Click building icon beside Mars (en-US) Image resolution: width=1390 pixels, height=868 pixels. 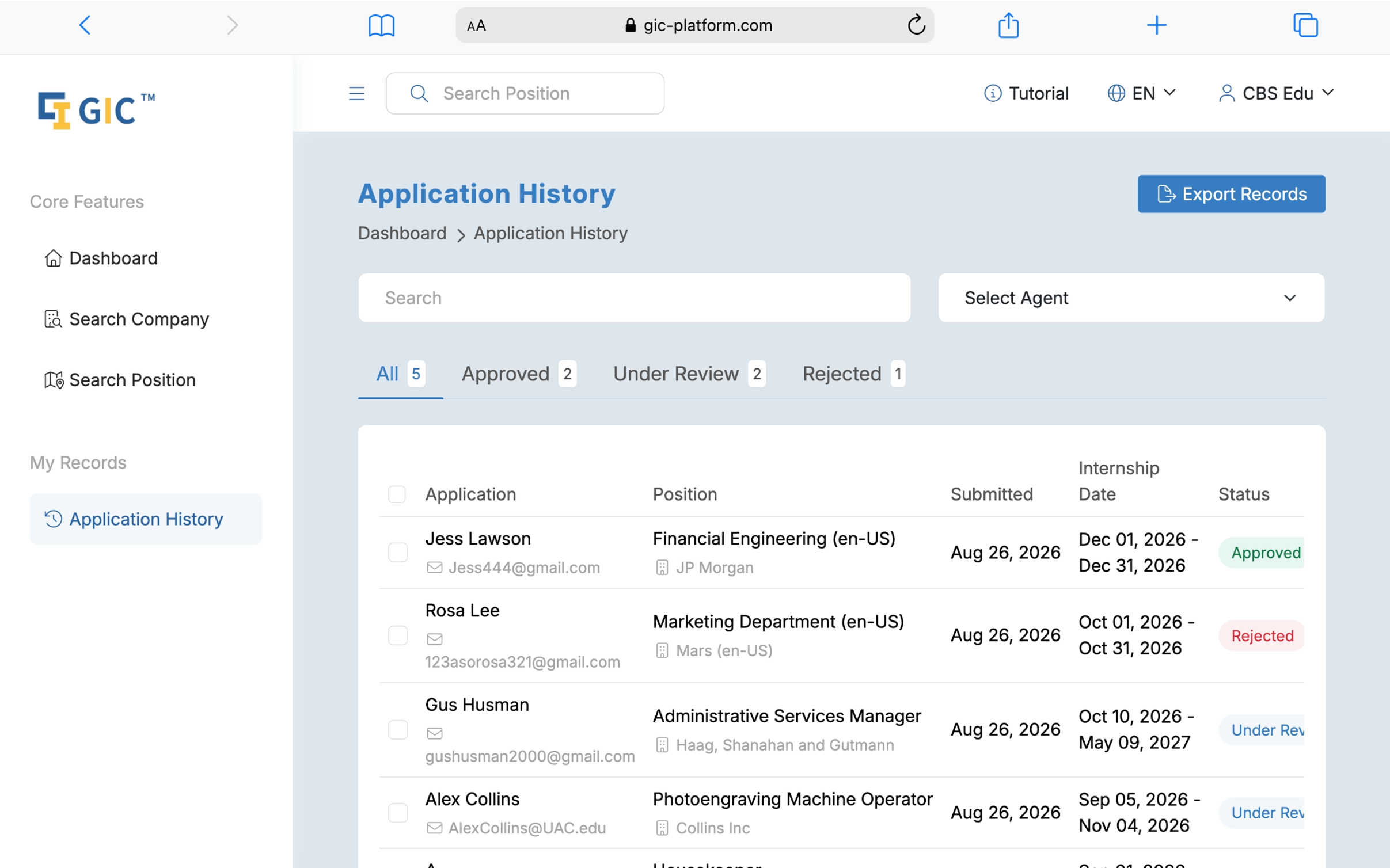[x=662, y=650]
